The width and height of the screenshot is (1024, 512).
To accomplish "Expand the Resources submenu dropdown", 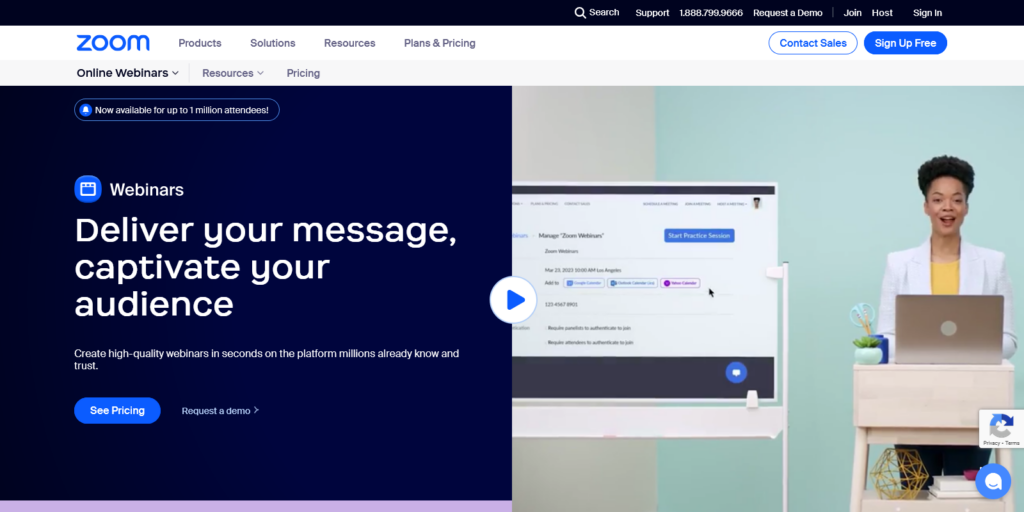I will coord(232,73).
